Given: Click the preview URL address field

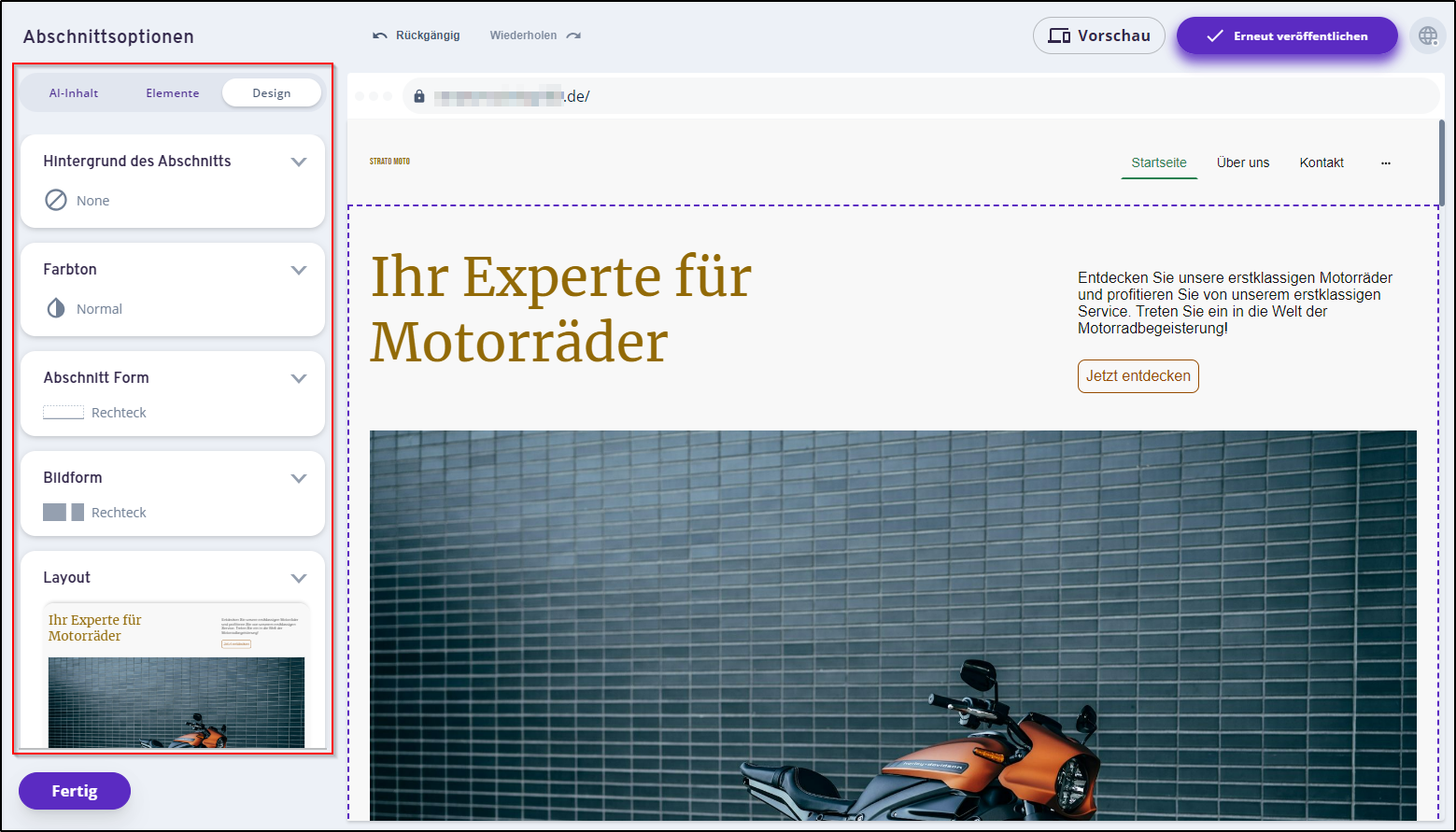Looking at the screenshot, I should pos(921,96).
